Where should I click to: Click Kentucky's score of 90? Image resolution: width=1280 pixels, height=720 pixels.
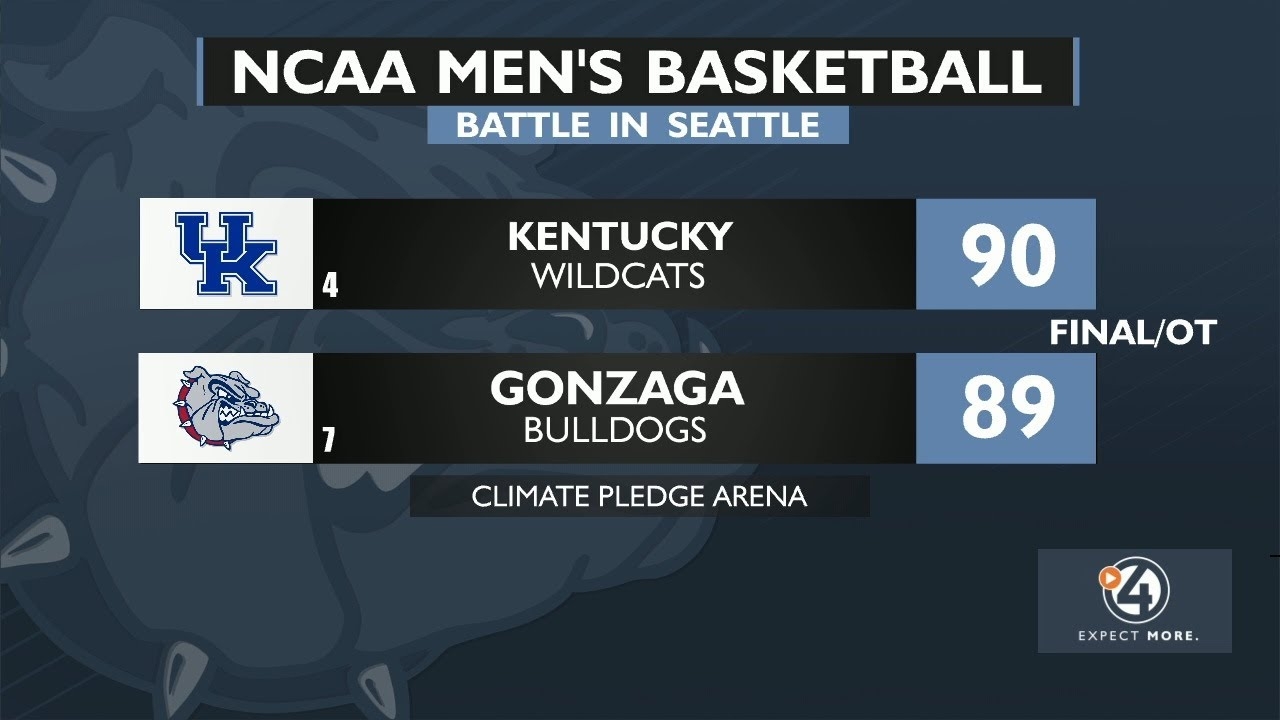pyautogui.click(x=1008, y=254)
